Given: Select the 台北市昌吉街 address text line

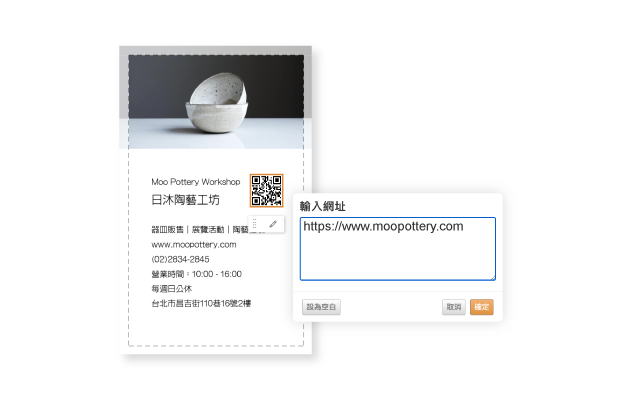Looking at the screenshot, I should pyautogui.click(x=201, y=304).
